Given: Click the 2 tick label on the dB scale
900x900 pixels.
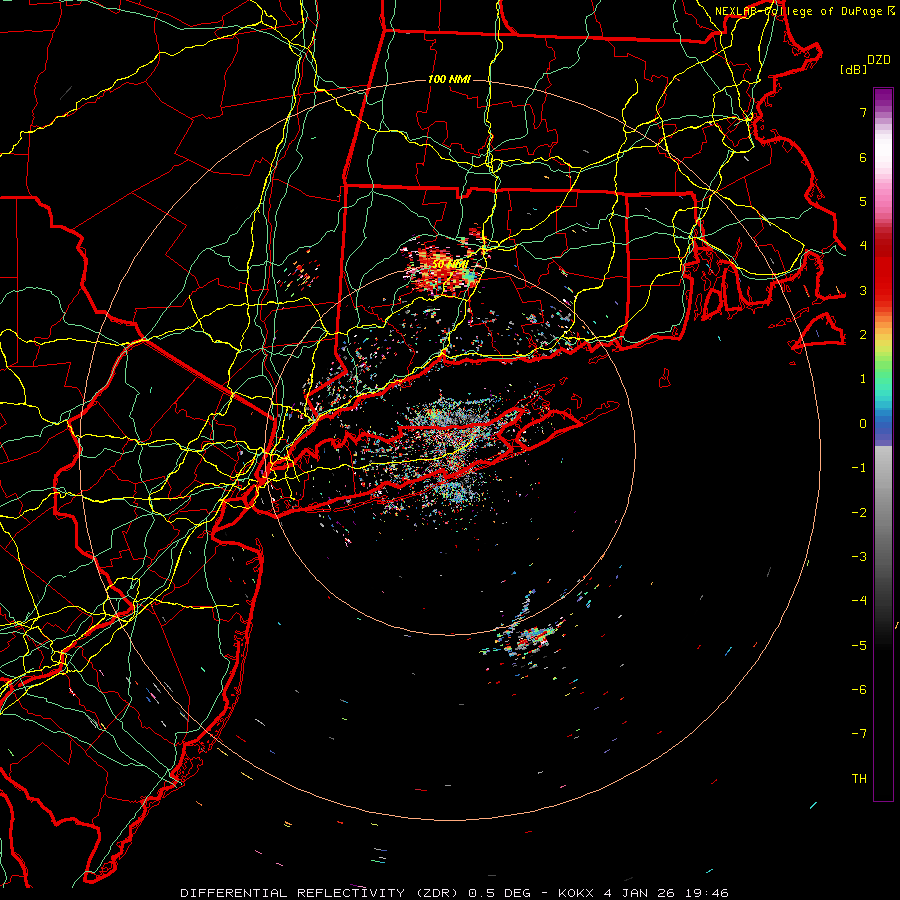Looking at the screenshot, I should 863,335.
